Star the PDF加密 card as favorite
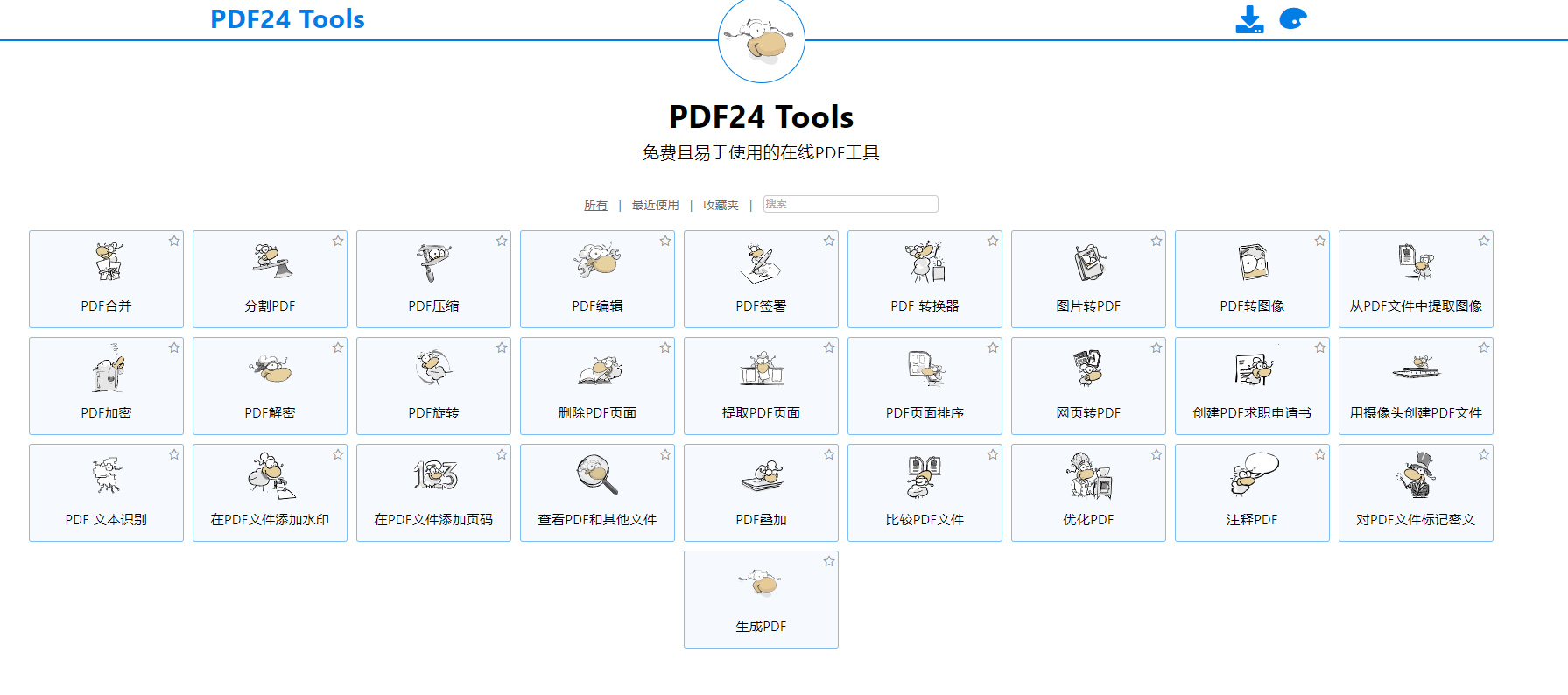This screenshot has width=1568, height=695. [174, 347]
